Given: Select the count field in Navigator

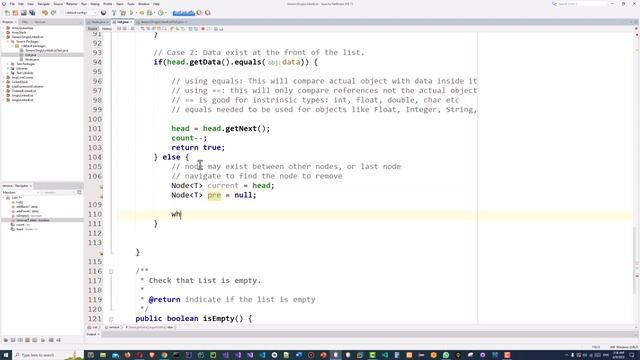Looking at the screenshot, I should [23, 225].
